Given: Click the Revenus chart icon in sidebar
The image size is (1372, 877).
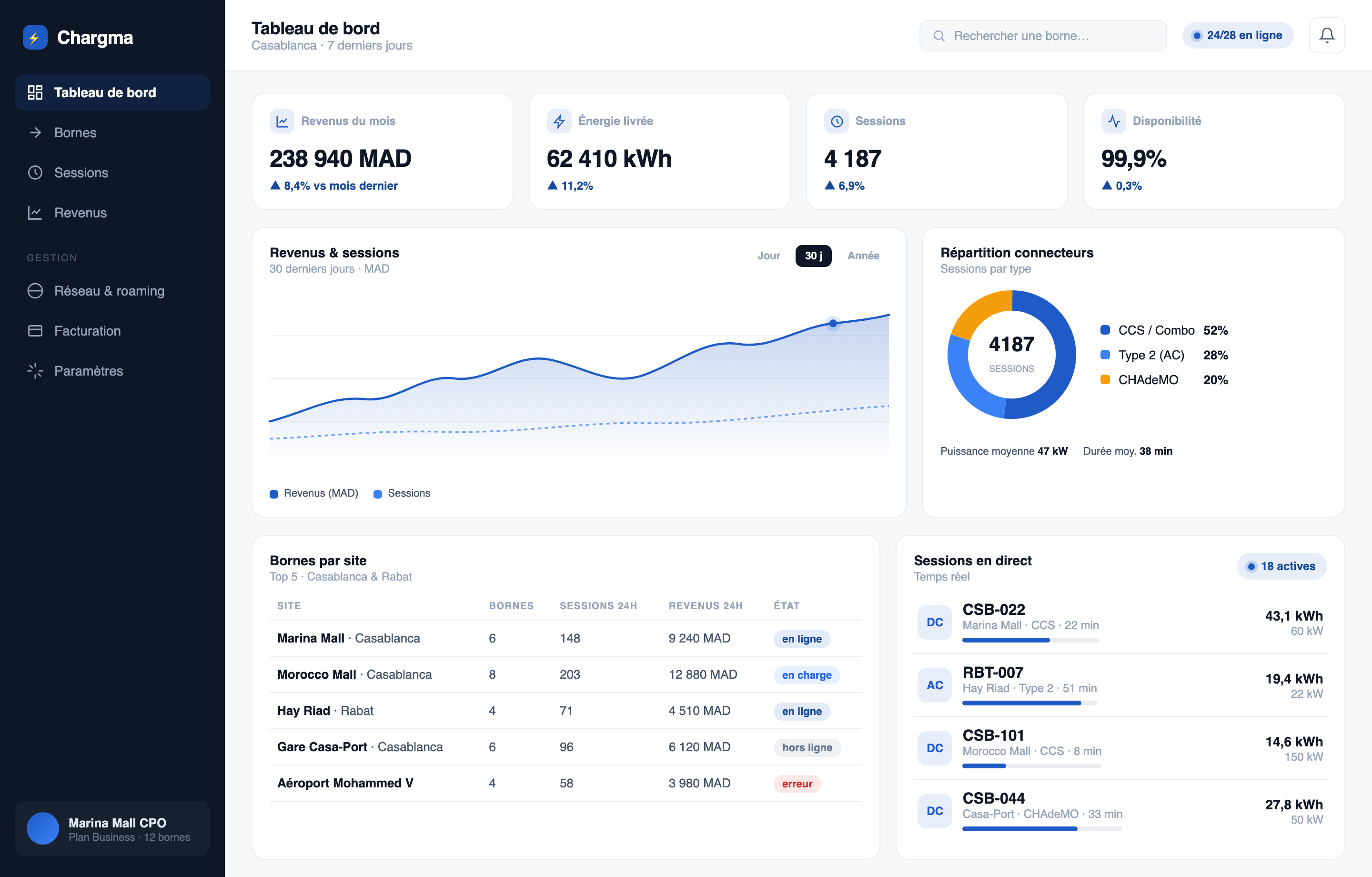Looking at the screenshot, I should pyautogui.click(x=35, y=213).
